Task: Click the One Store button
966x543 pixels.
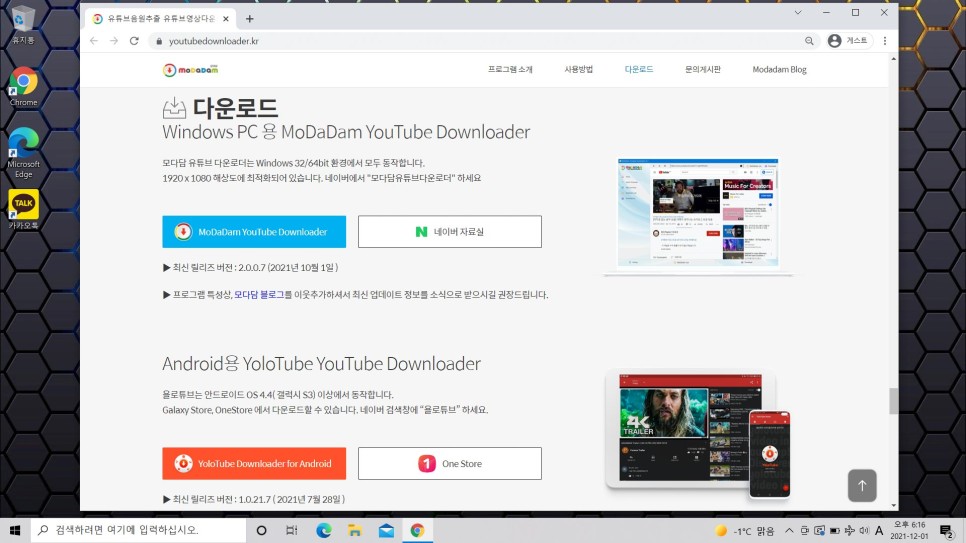Action: [450, 463]
